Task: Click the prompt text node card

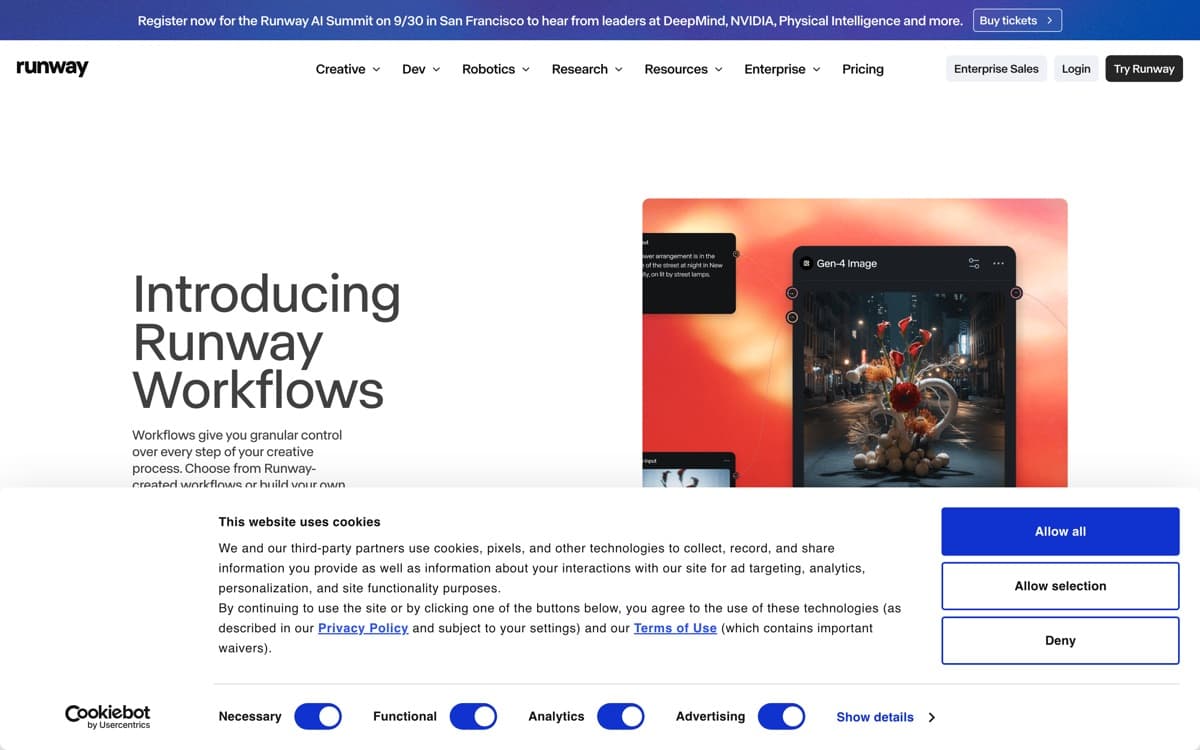Action: pyautogui.click(x=689, y=273)
